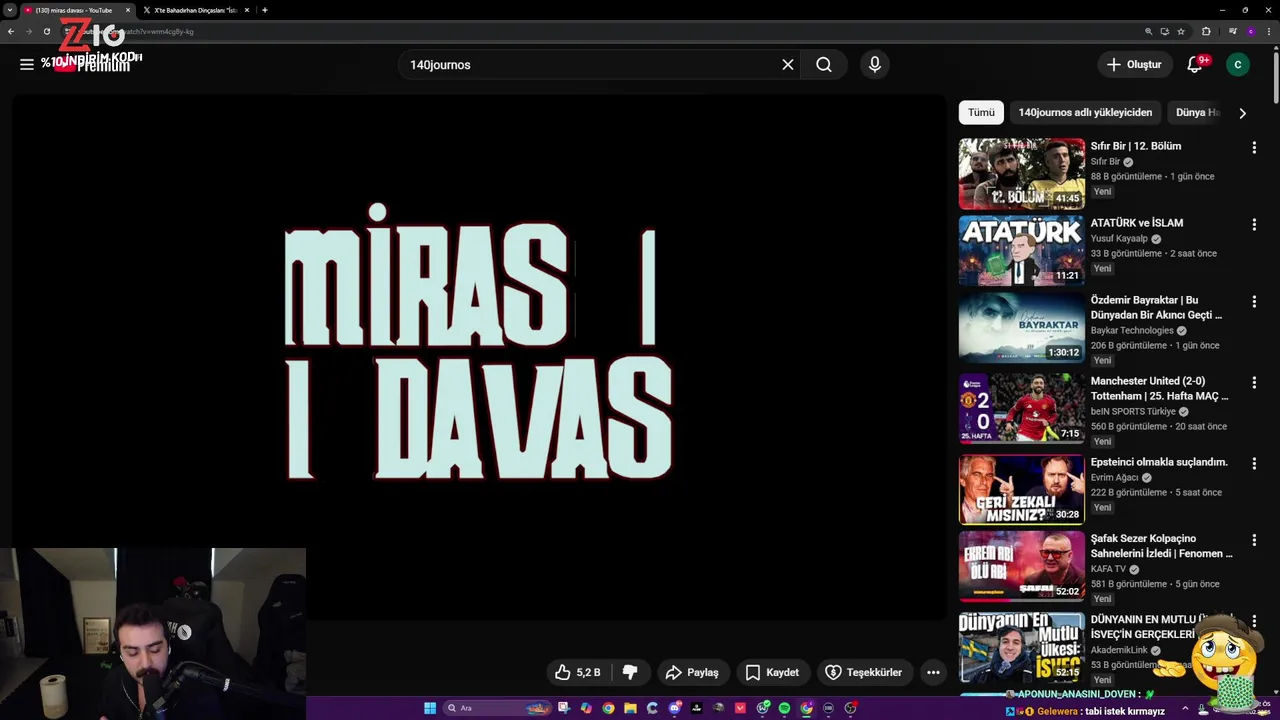
Task: Open the Epsteinci olmakla suçlandım thumbnail
Action: coord(1021,489)
